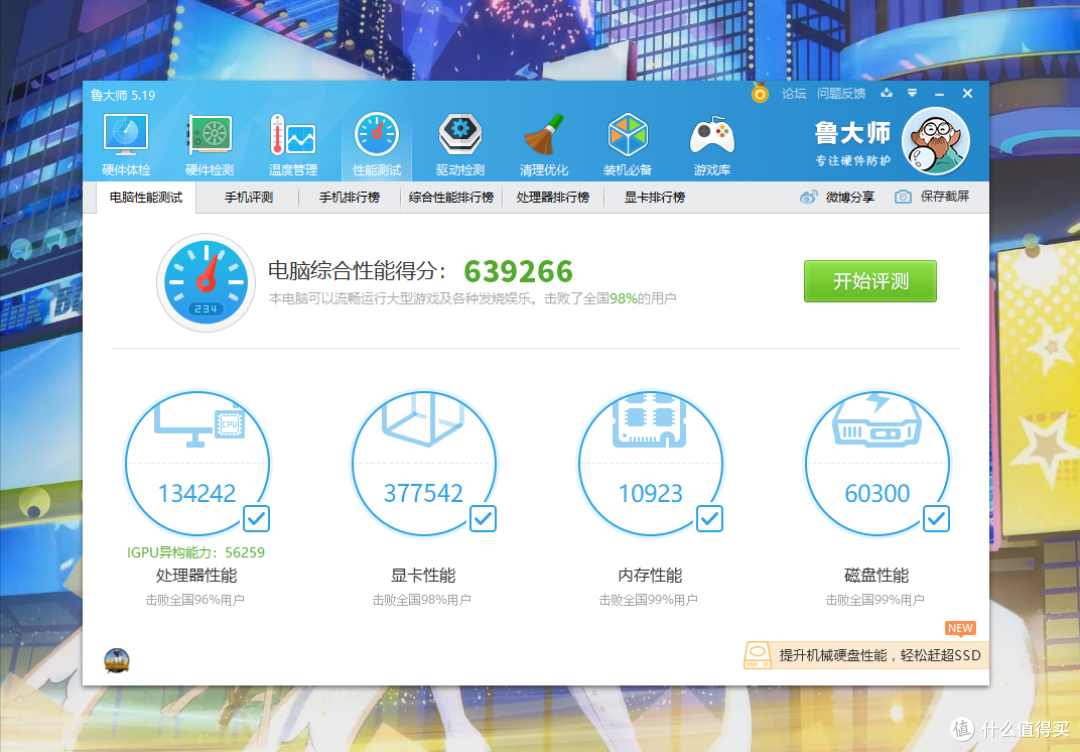Image resolution: width=1080 pixels, height=752 pixels.
Task: Click the 磁盘性能 label
Action: [876, 575]
